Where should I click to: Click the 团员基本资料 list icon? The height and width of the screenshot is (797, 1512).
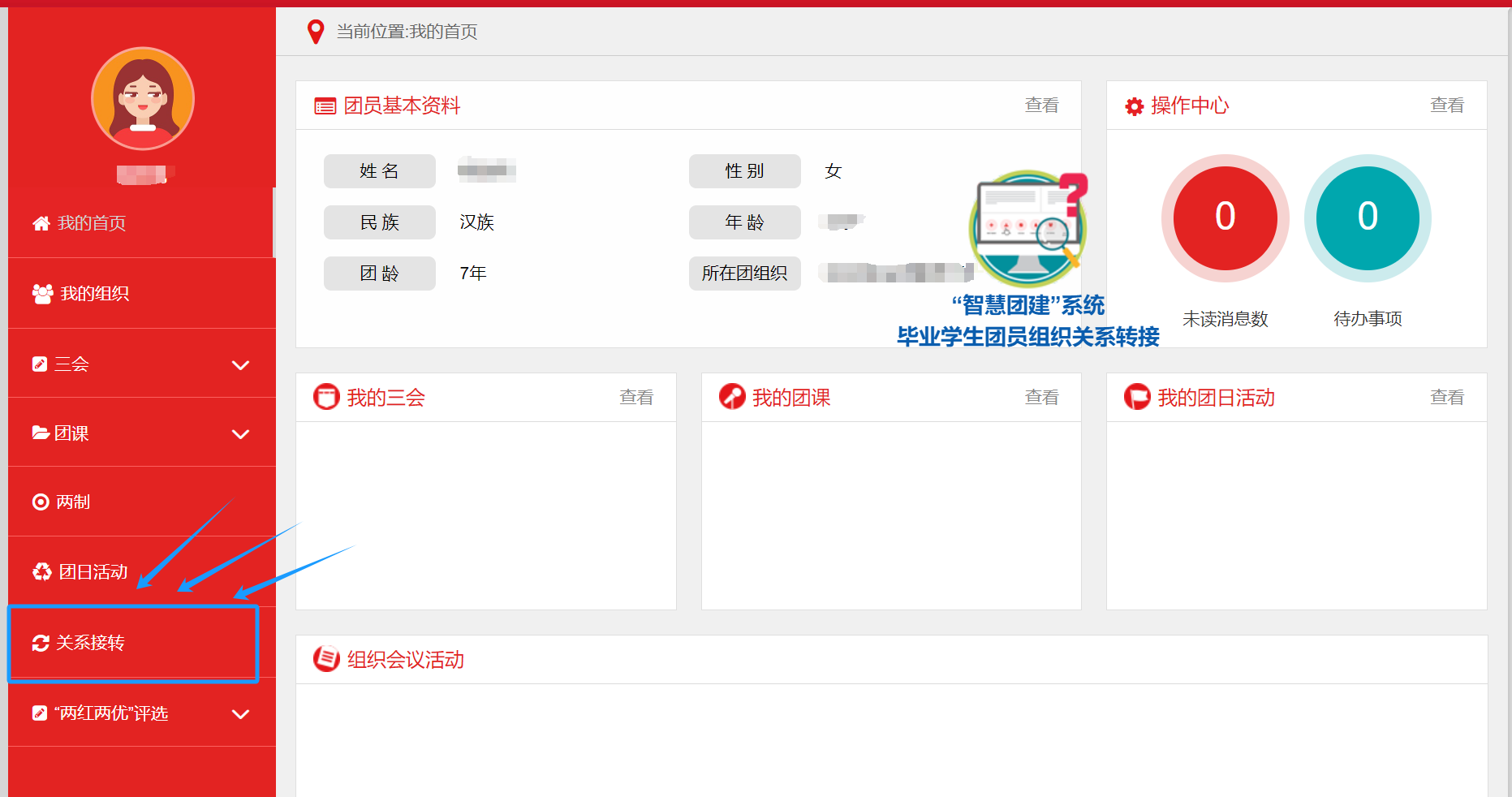pos(325,106)
